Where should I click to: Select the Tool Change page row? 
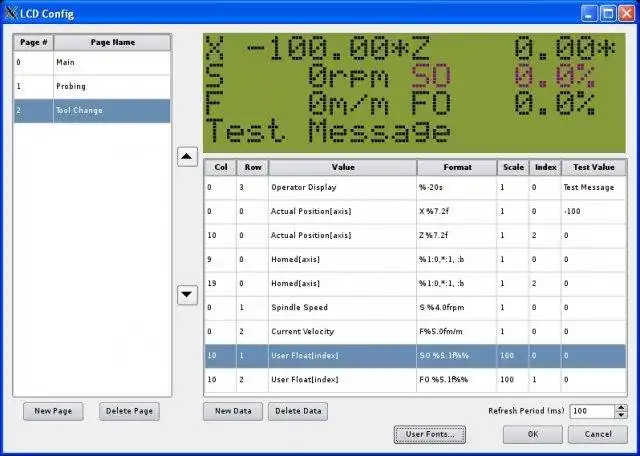pyautogui.click(x=92, y=111)
